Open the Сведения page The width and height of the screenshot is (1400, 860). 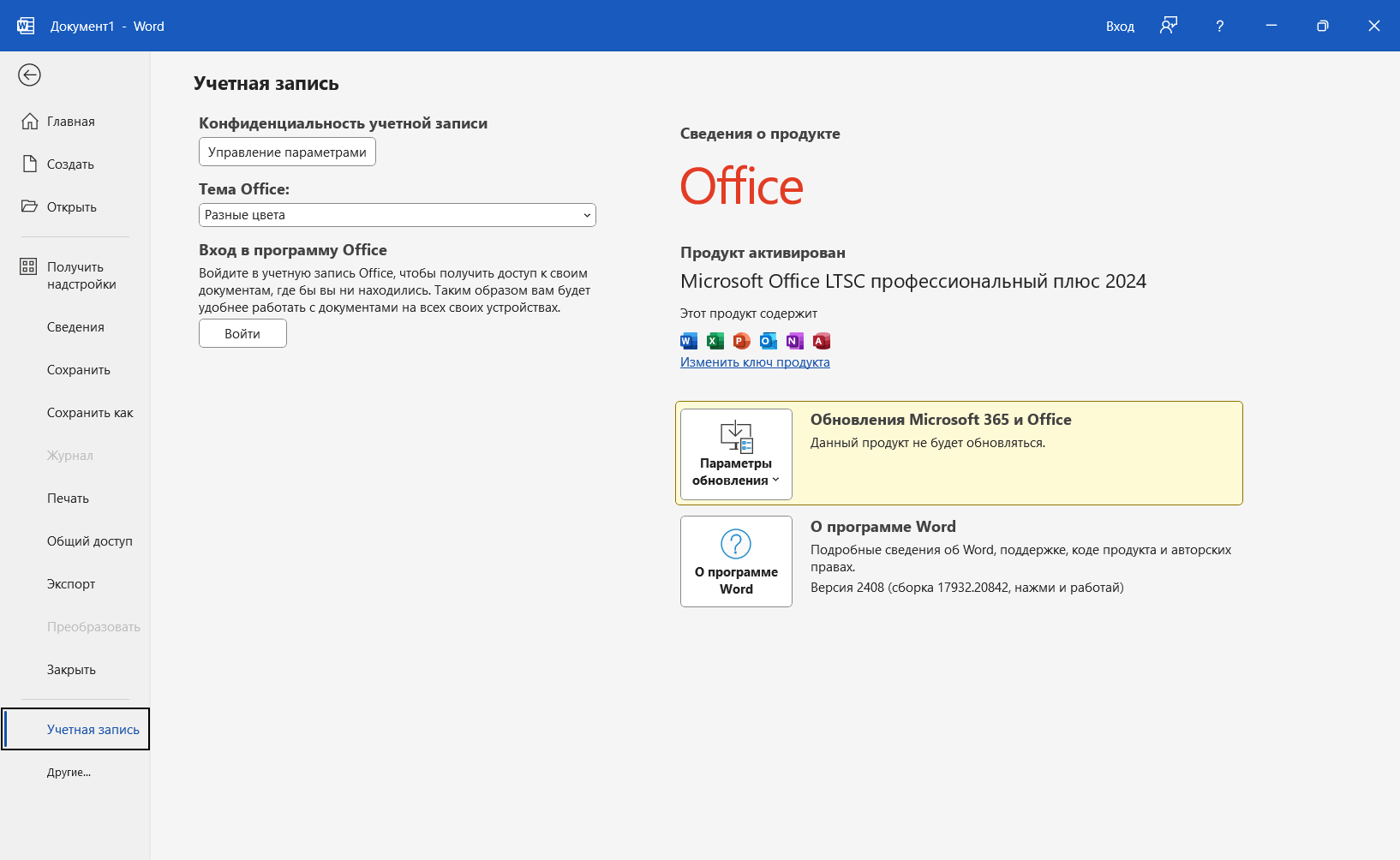coord(75,327)
